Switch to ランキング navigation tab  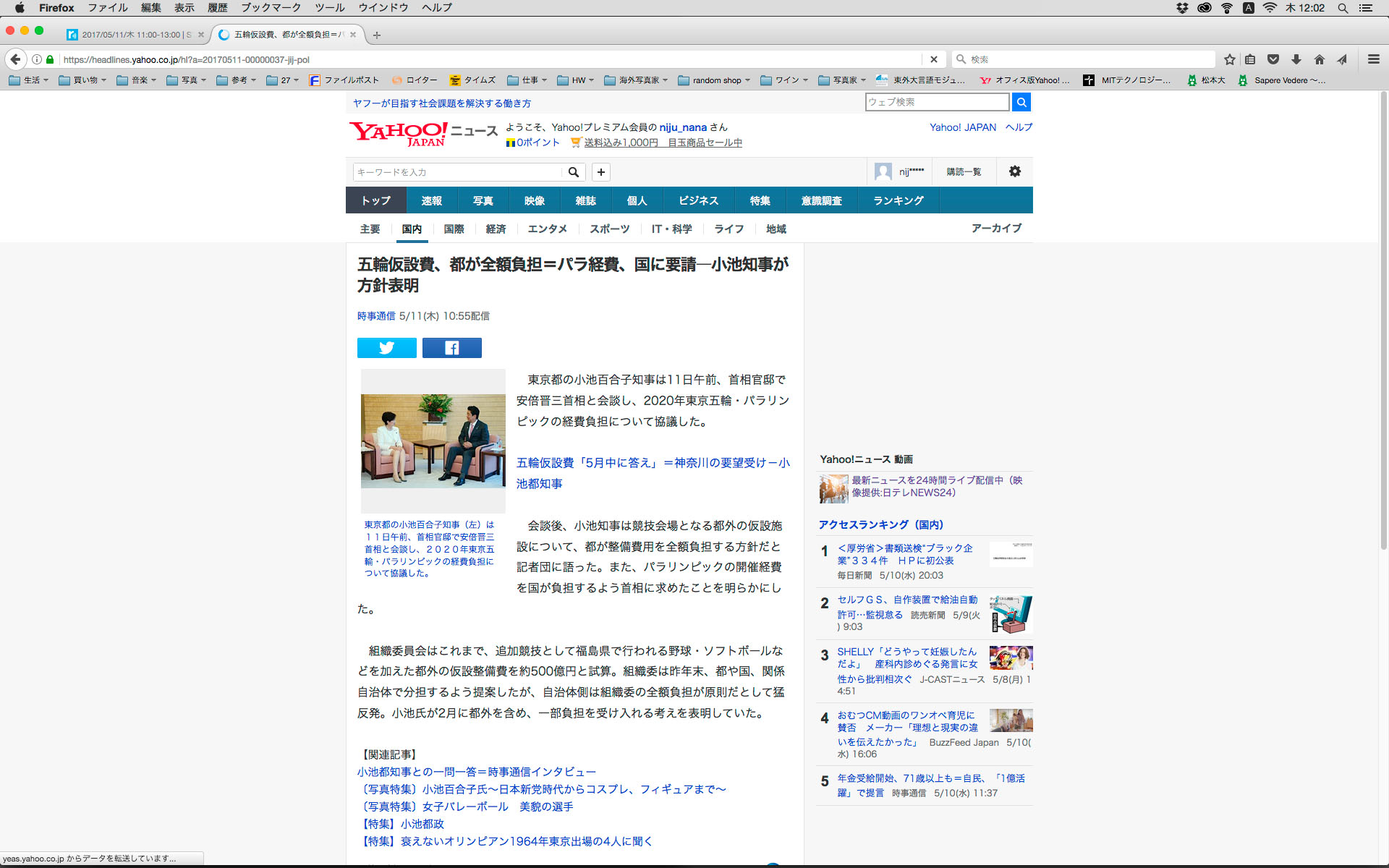click(x=898, y=200)
